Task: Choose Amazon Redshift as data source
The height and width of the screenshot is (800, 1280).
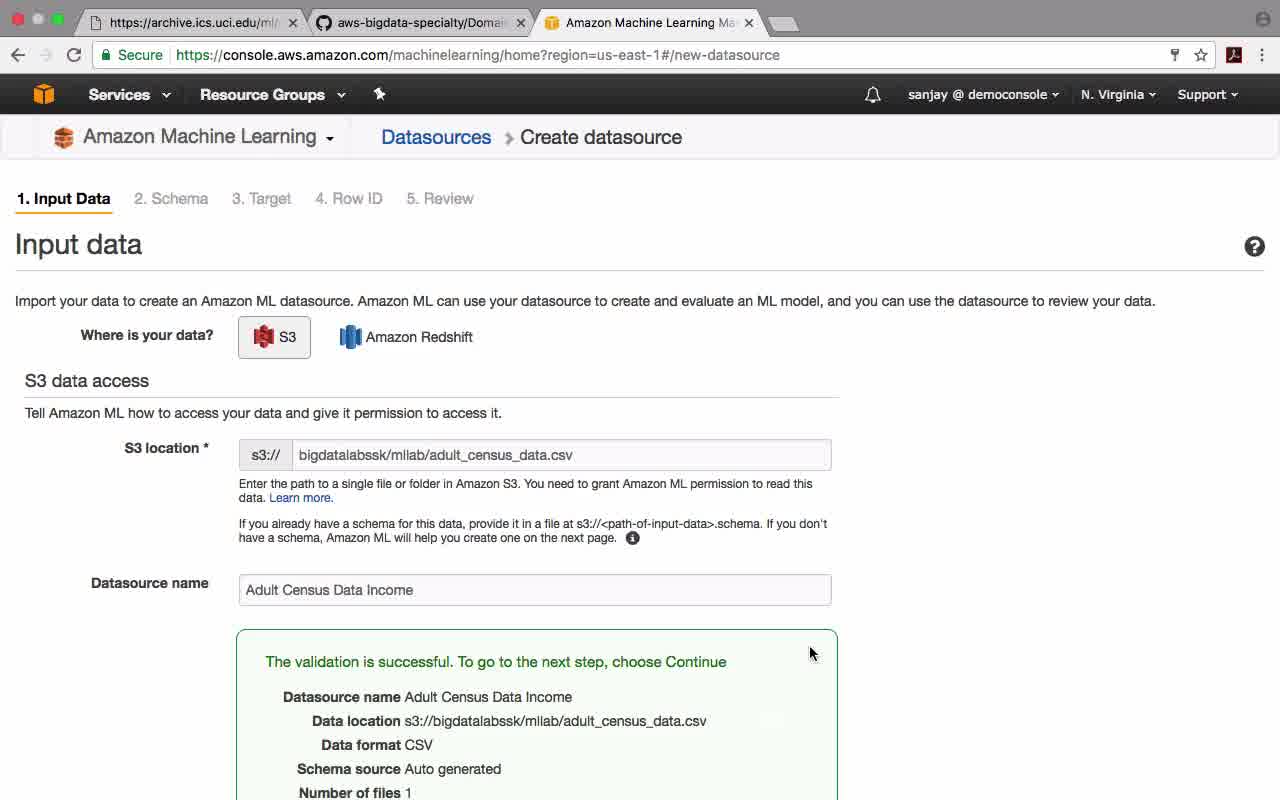Action: point(406,337)
